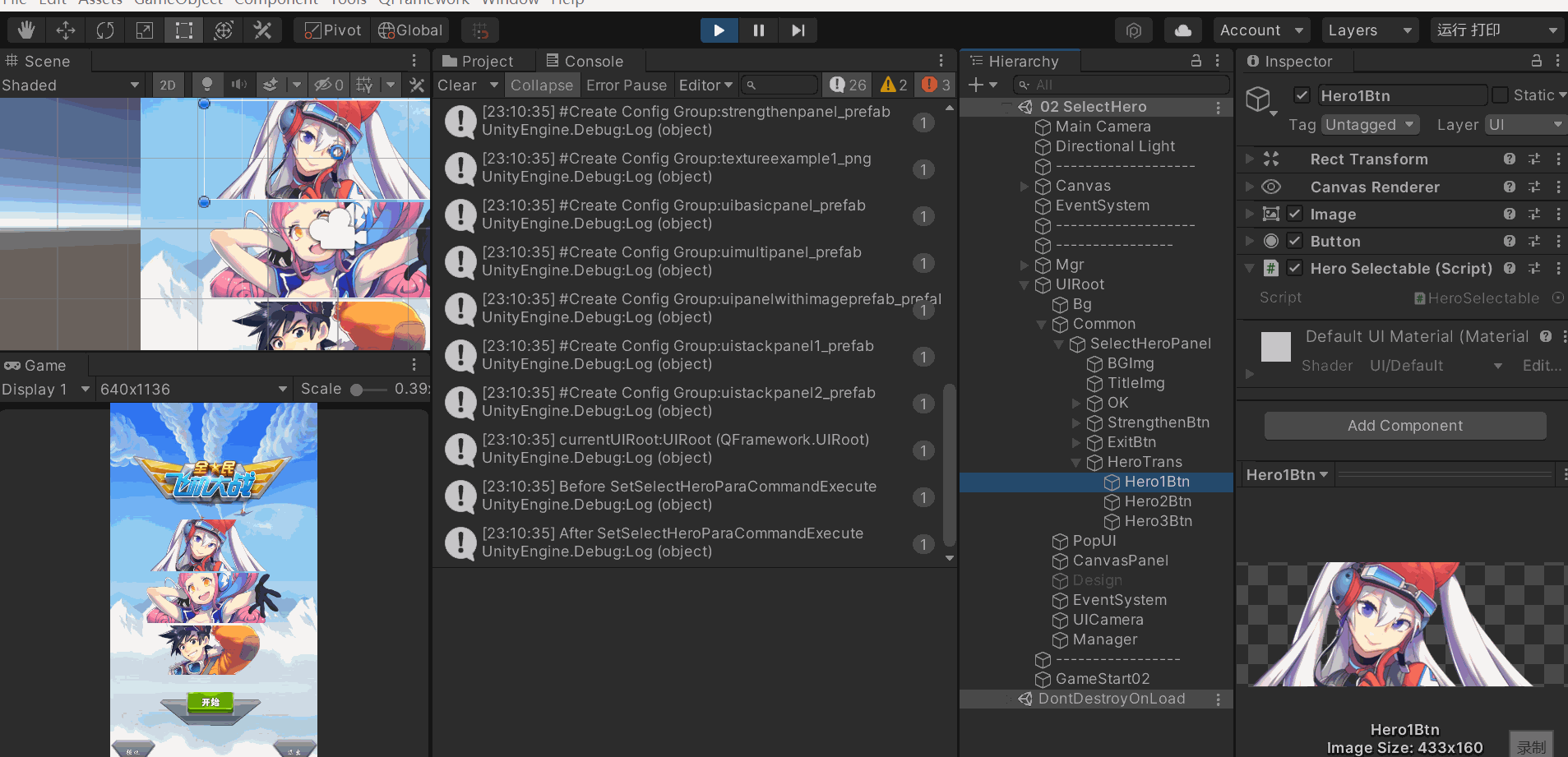
Task: Open the Account dropdown
Action: 1262,30
